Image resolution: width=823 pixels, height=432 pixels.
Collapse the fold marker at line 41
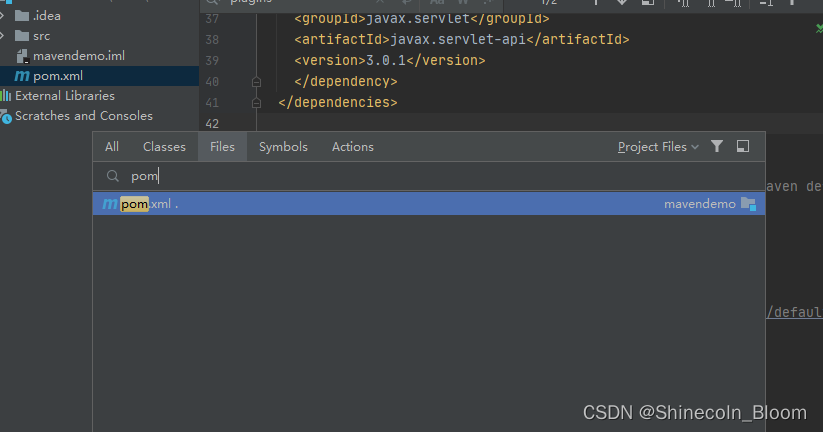tap(256, 103)
